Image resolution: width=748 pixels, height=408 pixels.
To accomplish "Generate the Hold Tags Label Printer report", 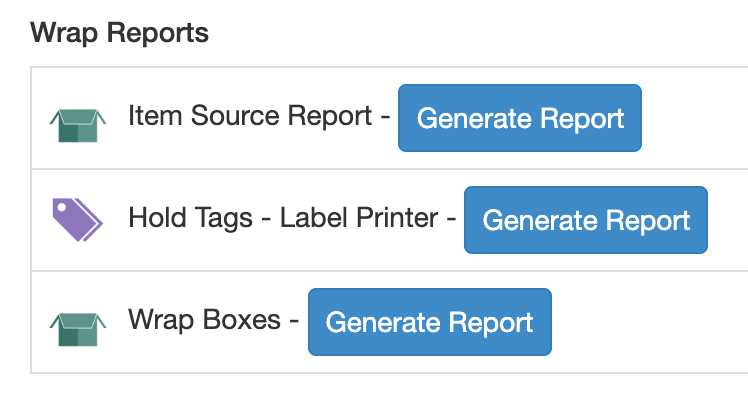I will pyautogui.click(x=586, y=220).
